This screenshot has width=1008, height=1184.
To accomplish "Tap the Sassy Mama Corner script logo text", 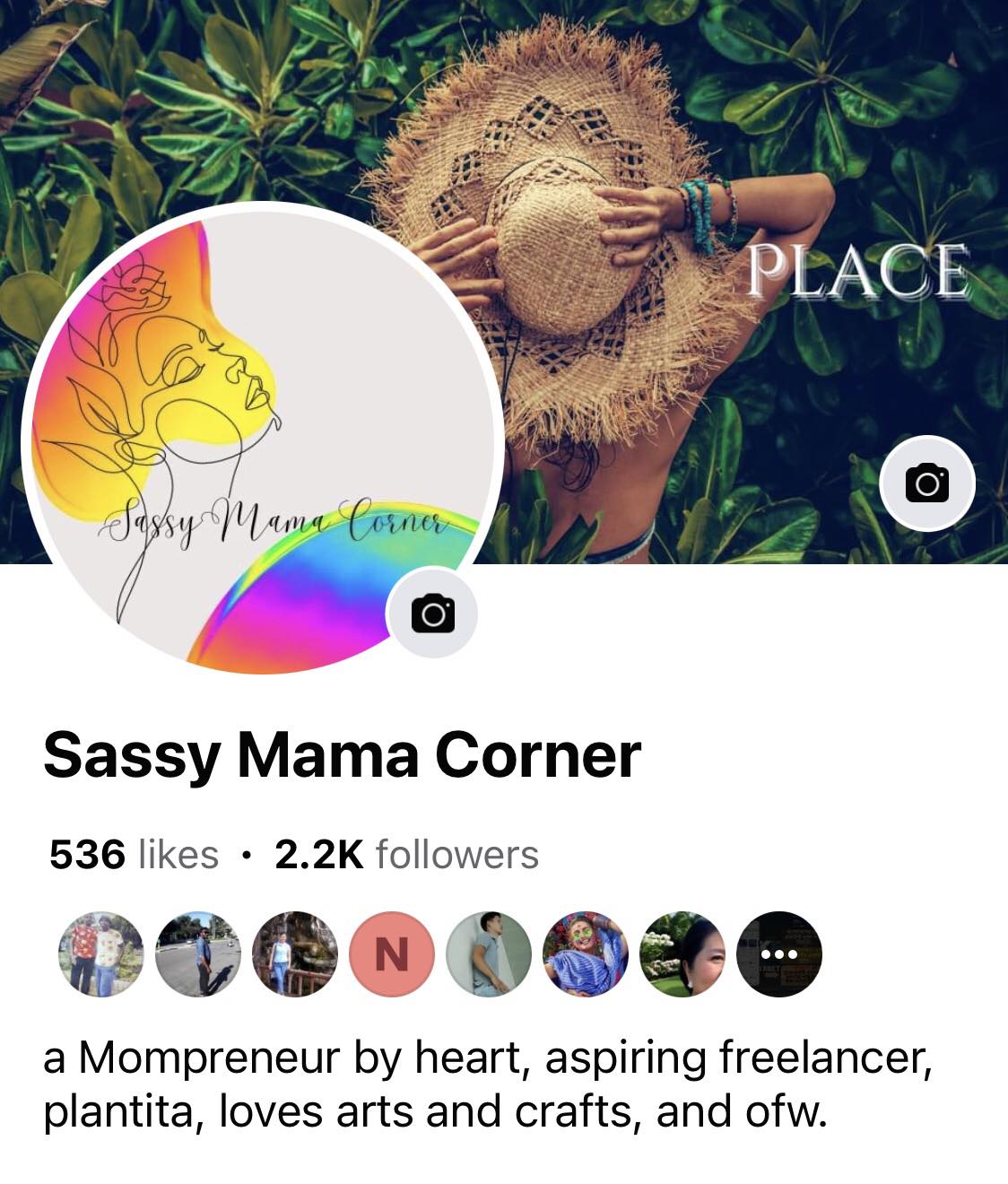I will [x=278, y=518].
